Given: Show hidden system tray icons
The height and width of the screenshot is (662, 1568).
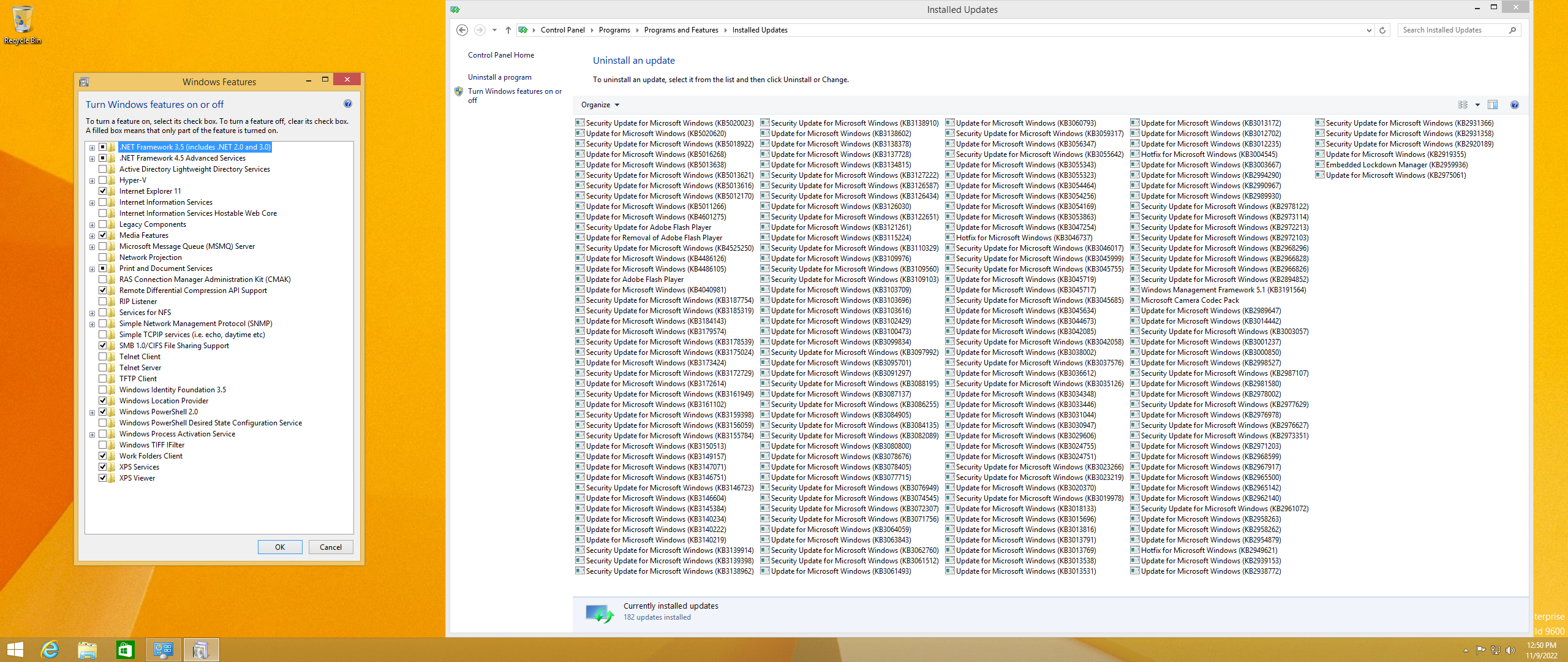Looking at the screenshot, I should click(1466, 650).
